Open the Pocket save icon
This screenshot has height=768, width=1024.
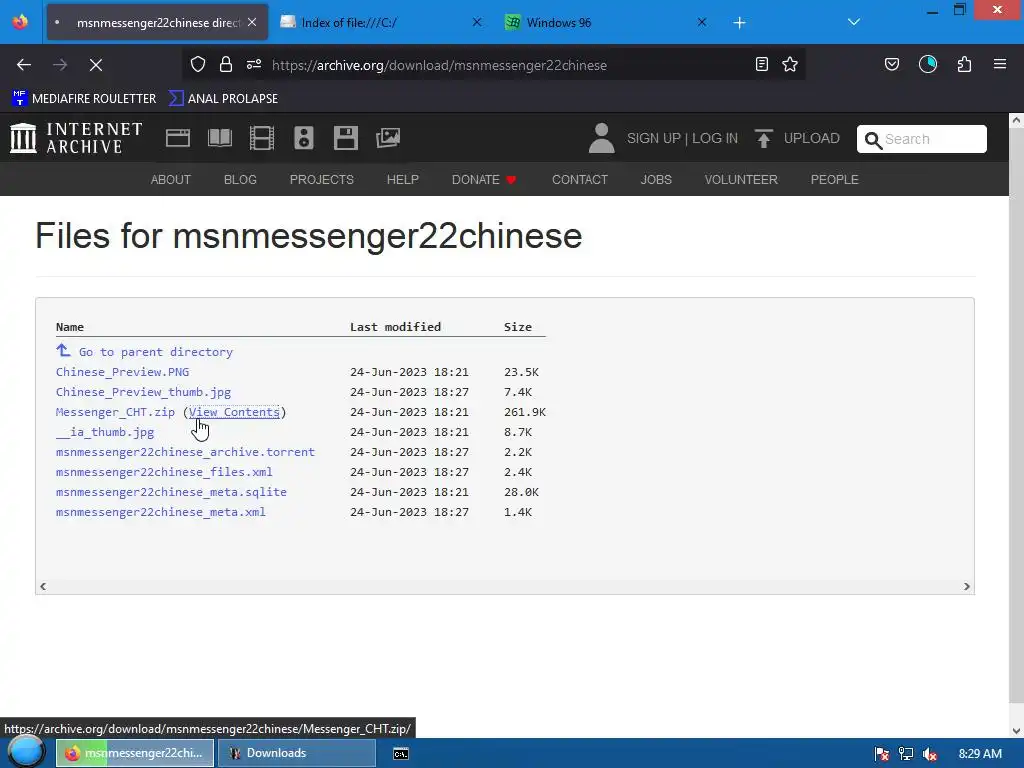pyautogui.click(x=892, y=64)
